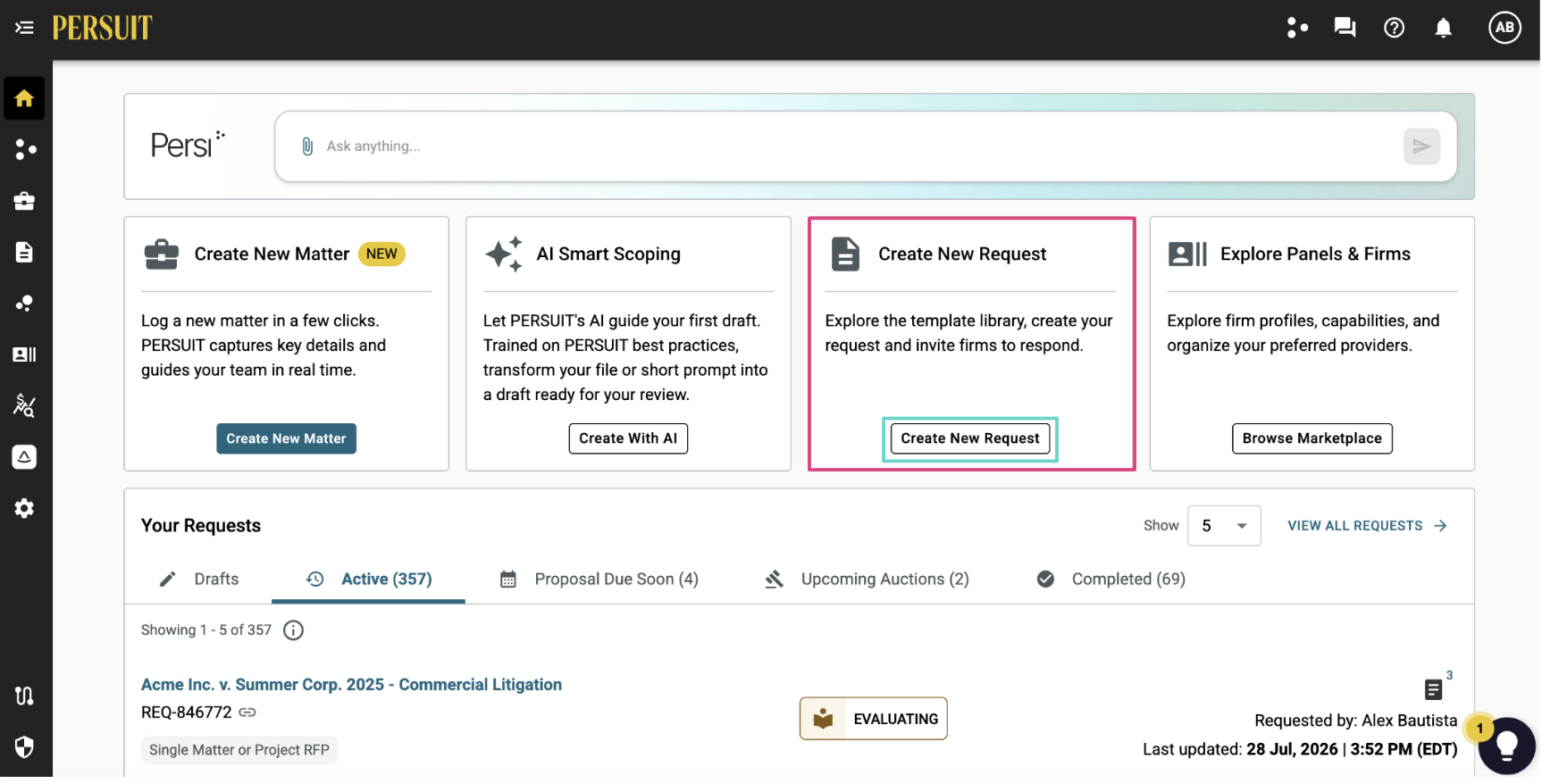Click the Explore Panels & Firms card title
This screenshot has height=784, width=1542.
click(x=1315, y=254)
